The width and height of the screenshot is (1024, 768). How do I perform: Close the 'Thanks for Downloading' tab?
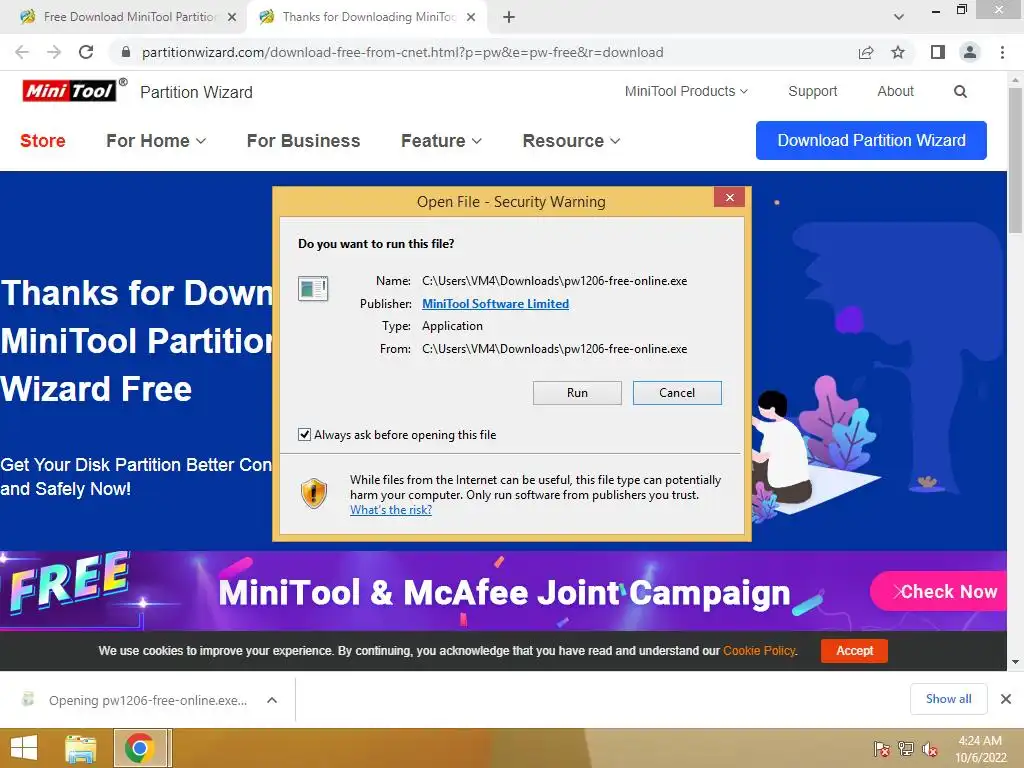[471, 17]
